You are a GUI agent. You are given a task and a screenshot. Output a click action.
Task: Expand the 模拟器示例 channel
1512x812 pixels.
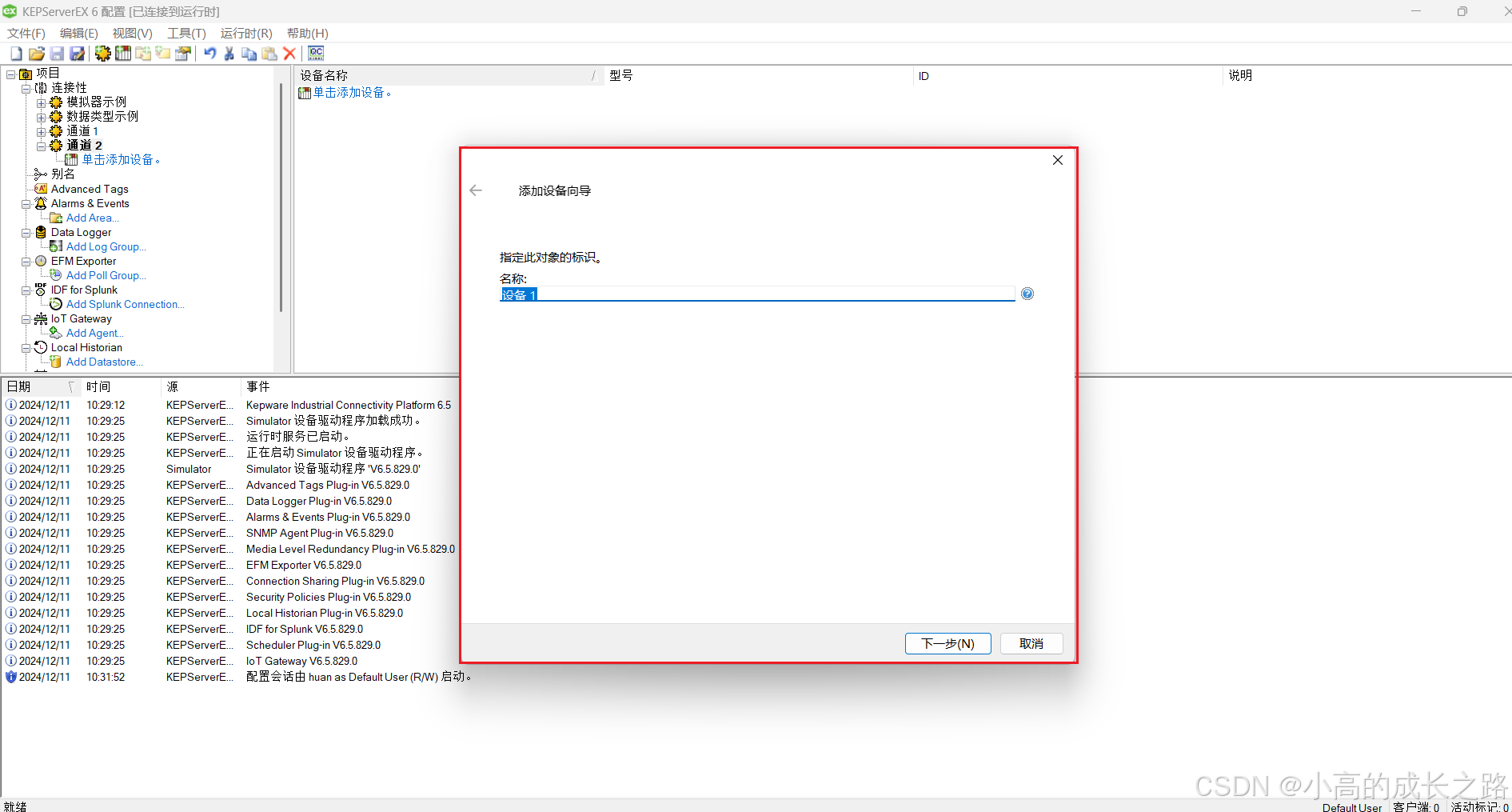42,102
